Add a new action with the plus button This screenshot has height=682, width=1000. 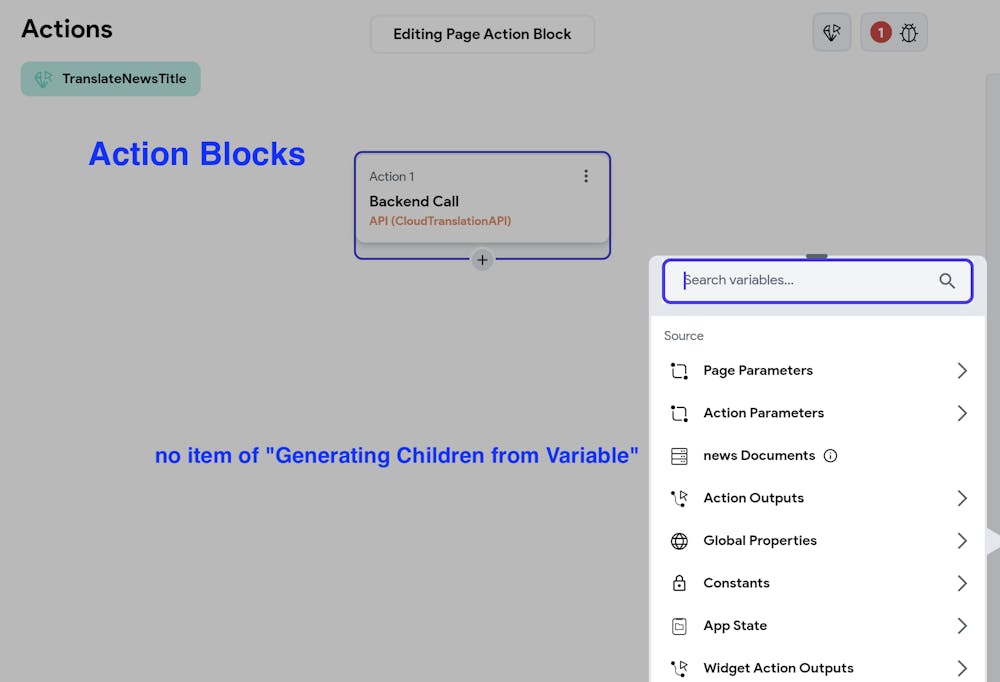click(482, 259)
